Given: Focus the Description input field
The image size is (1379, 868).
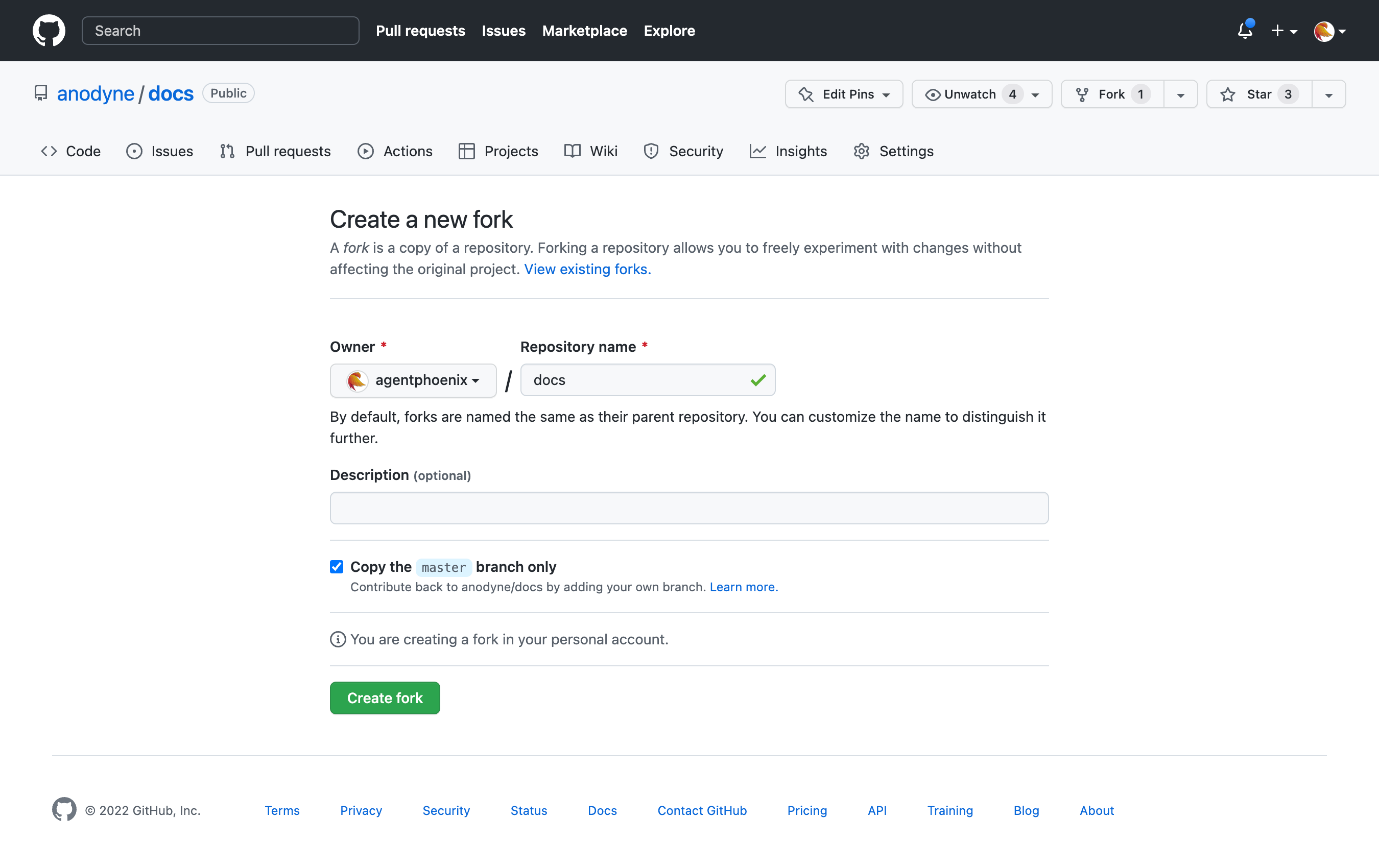Looking at the screenshot, I should [x=689, y=508].
